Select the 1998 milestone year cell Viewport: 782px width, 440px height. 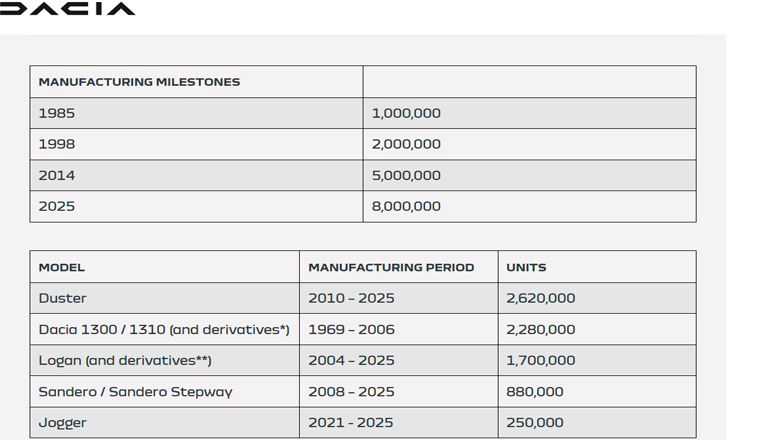[57, 144]
